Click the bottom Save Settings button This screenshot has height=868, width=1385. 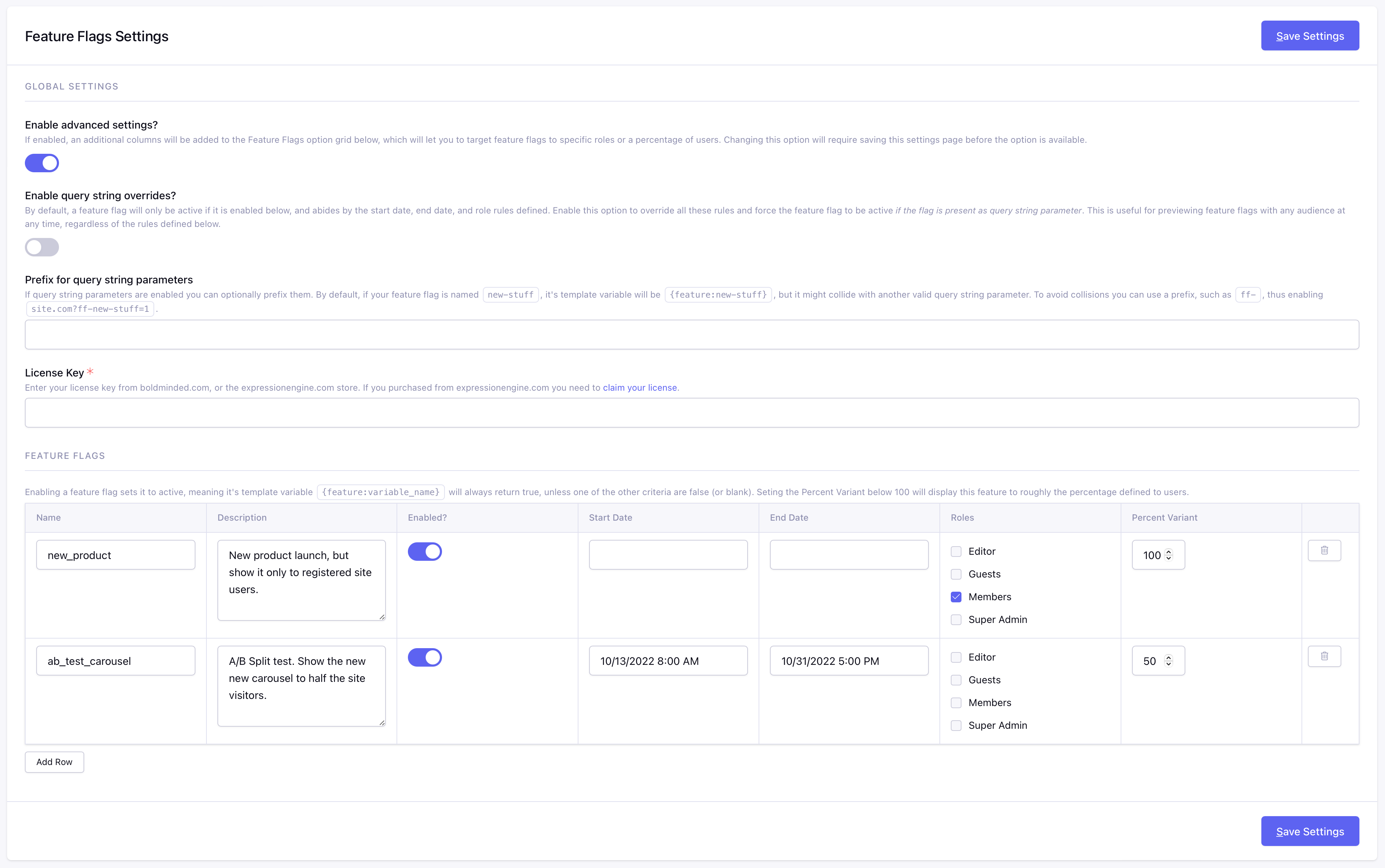1309,831
